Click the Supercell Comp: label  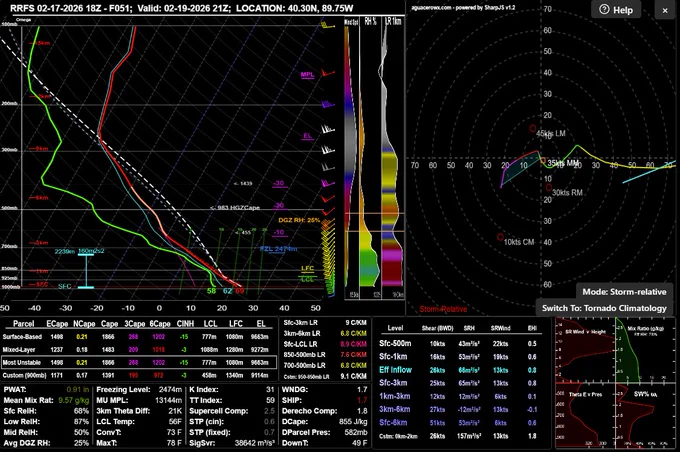point(219,411)
